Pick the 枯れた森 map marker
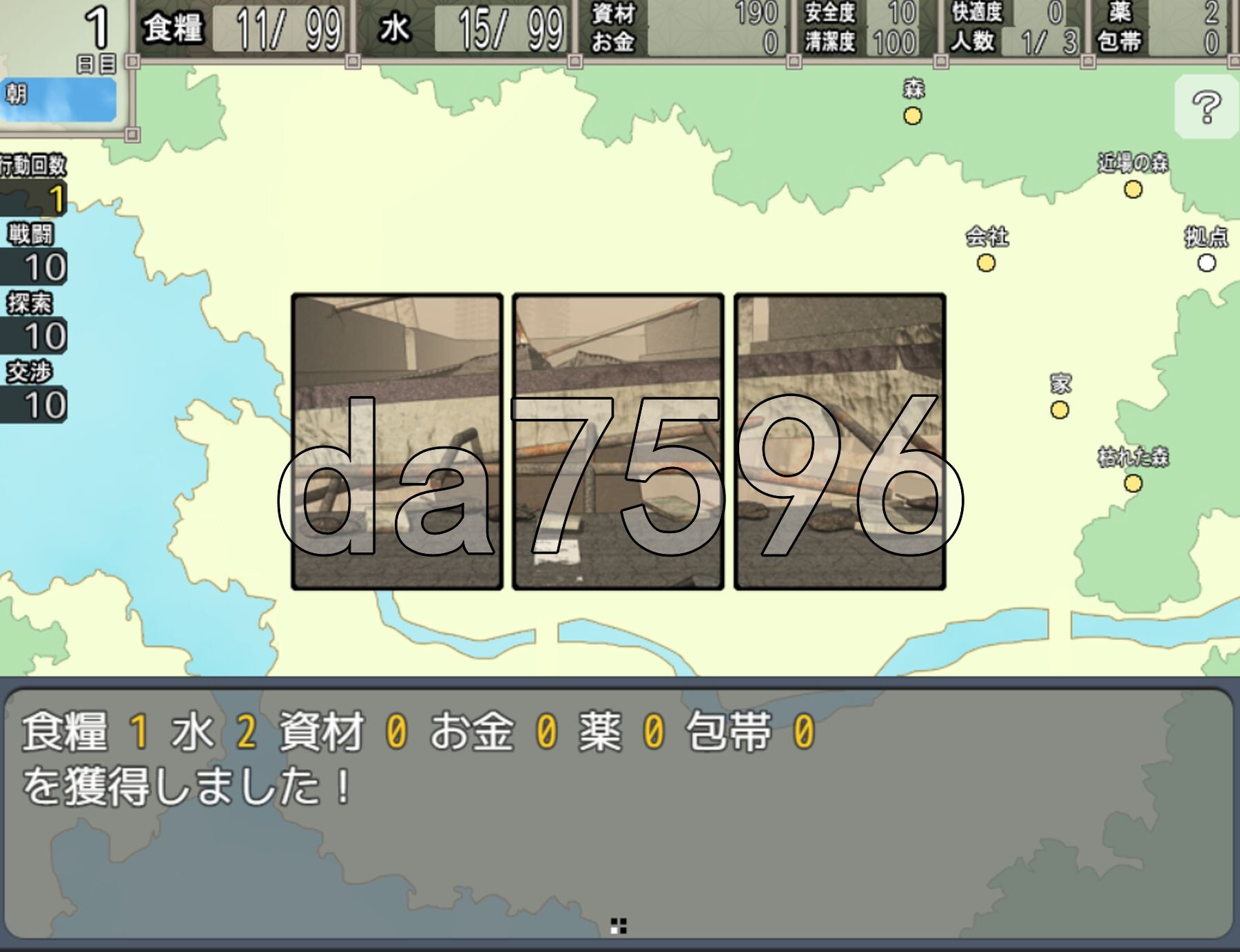This screenshot has height=952, width=1240. tap(1133, 483)
